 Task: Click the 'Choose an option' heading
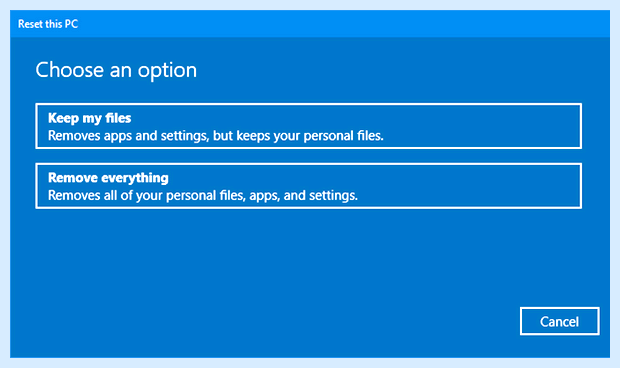(x=116, y=70)
